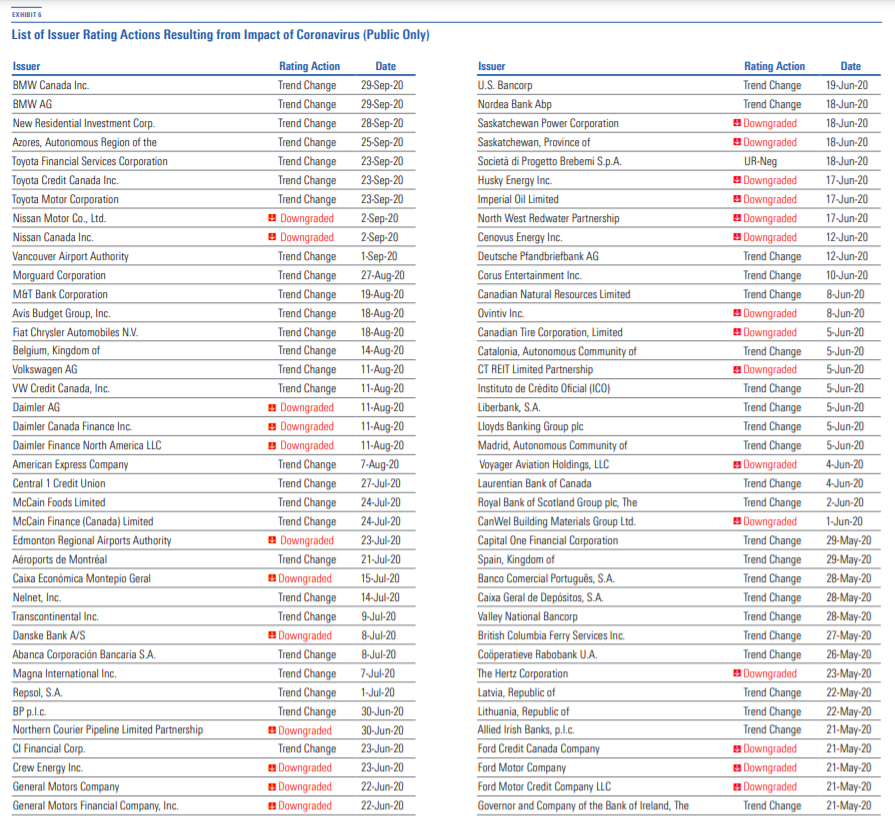Select 'Fiat Chrysler Automobiles N.V.' issuer
The height and width of the screenshot is (832, 895).
pyautogui.click(x=75, y=332)
